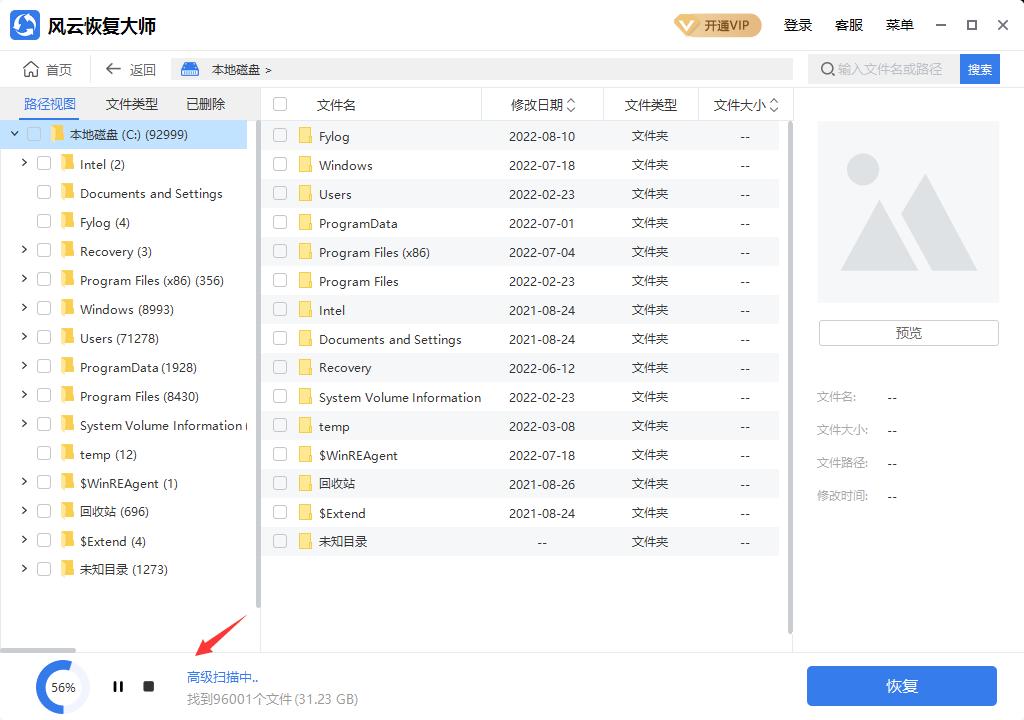Click the 恢复 recover button

pyautogui.click(x=900, y=686)
